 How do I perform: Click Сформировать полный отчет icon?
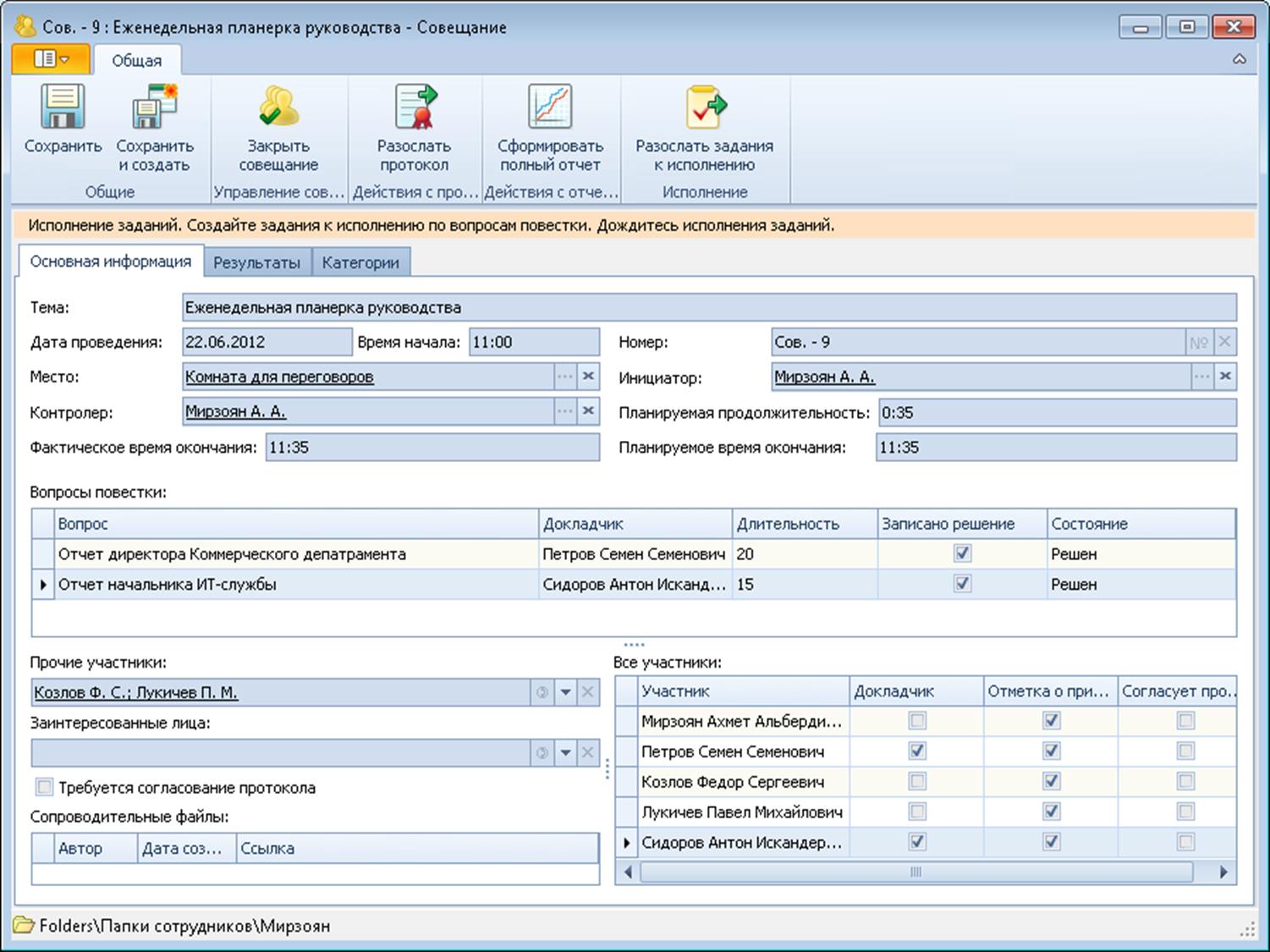(x=550, y=107)
